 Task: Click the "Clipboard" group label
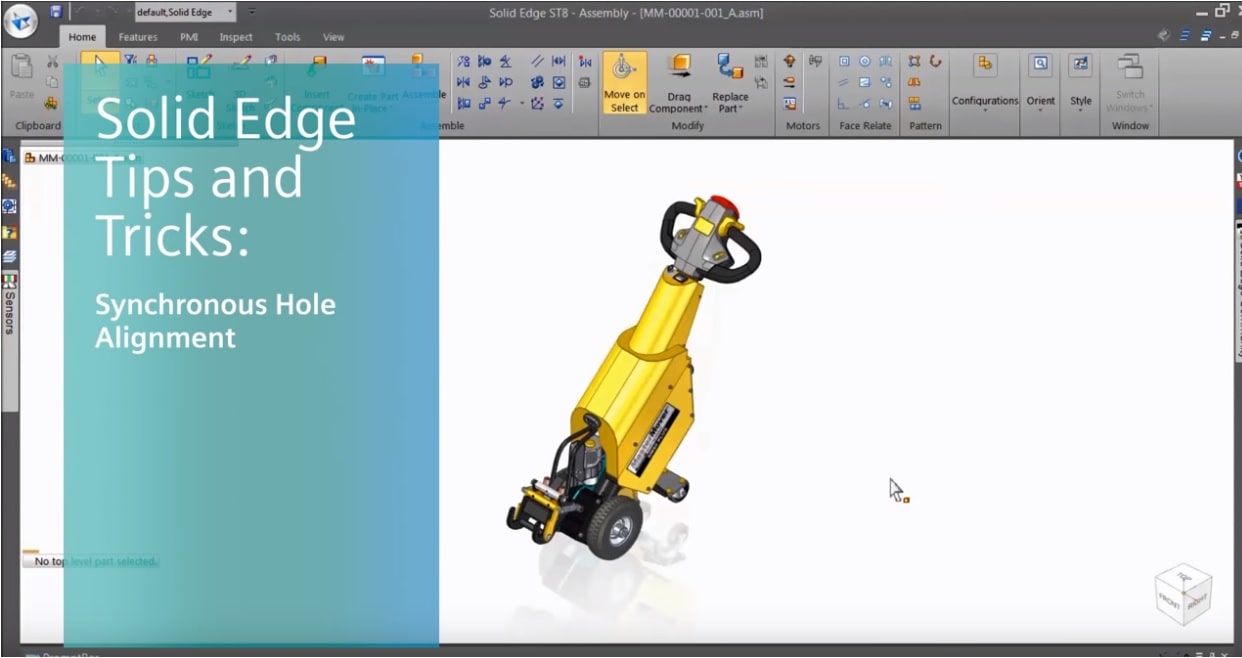(38, 126)
